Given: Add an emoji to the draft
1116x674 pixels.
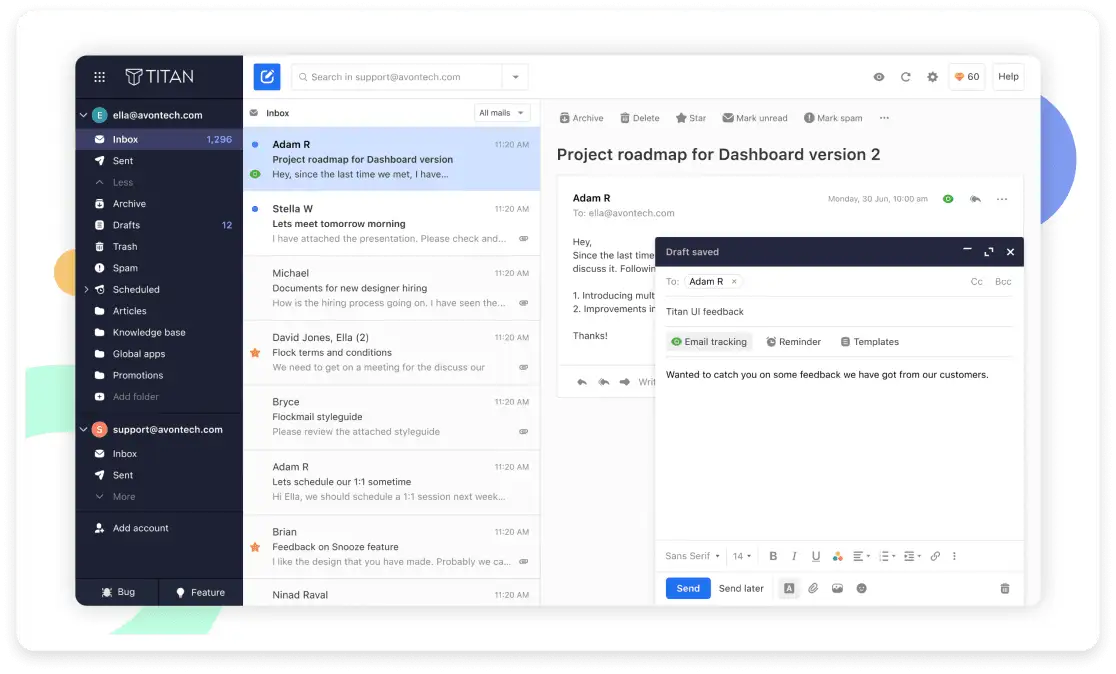Looking at the screenshot, I should (861, 588).
